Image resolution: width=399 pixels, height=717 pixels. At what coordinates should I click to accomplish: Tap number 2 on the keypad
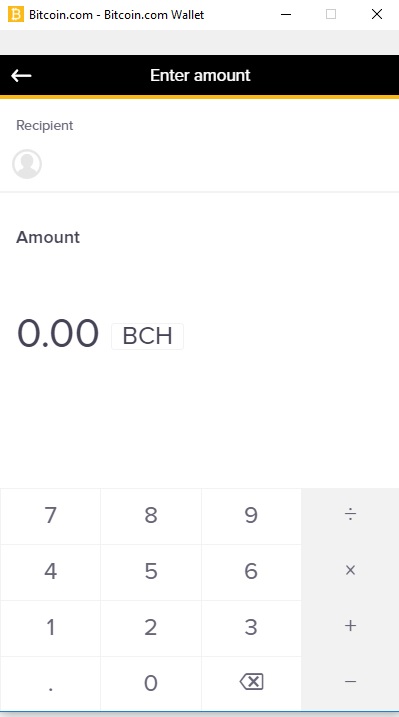tap(151, 627)
